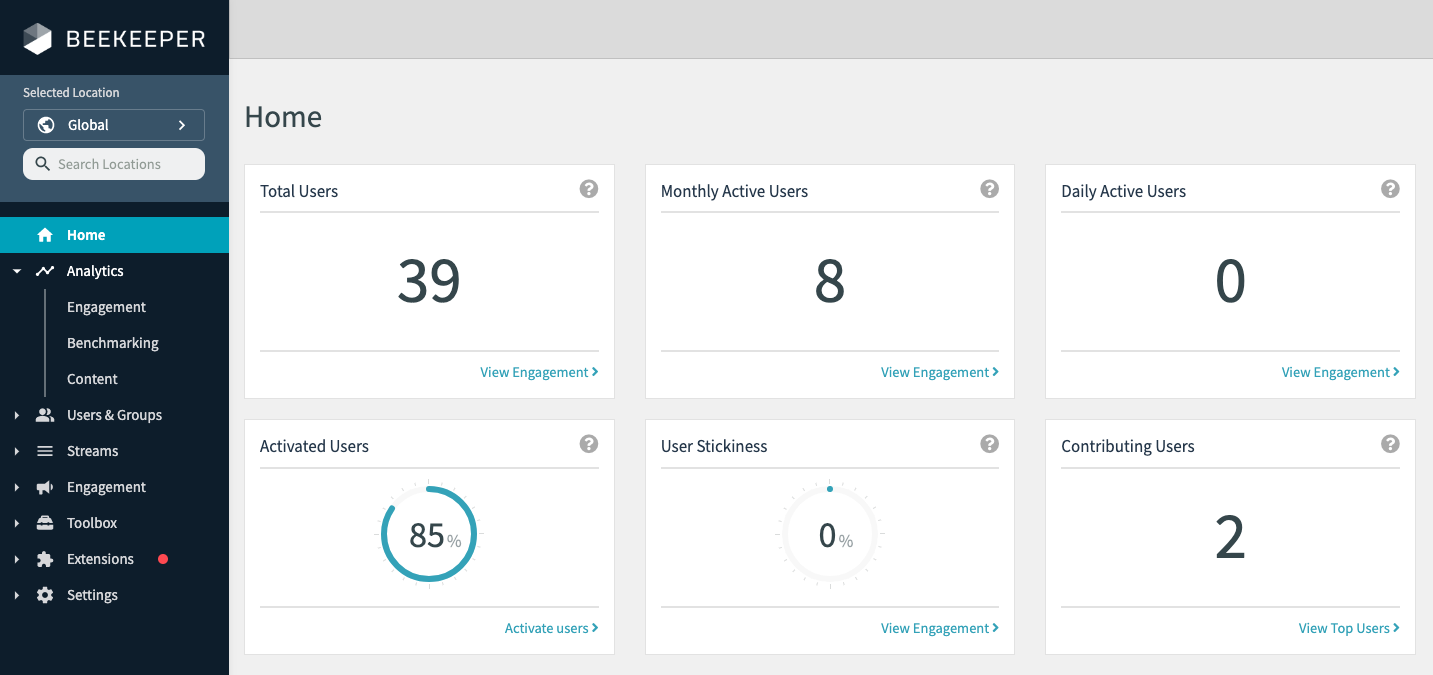Click the Extensions puzzle piece icon
This screenshot has width=1433, height=675.
(44, 558)
